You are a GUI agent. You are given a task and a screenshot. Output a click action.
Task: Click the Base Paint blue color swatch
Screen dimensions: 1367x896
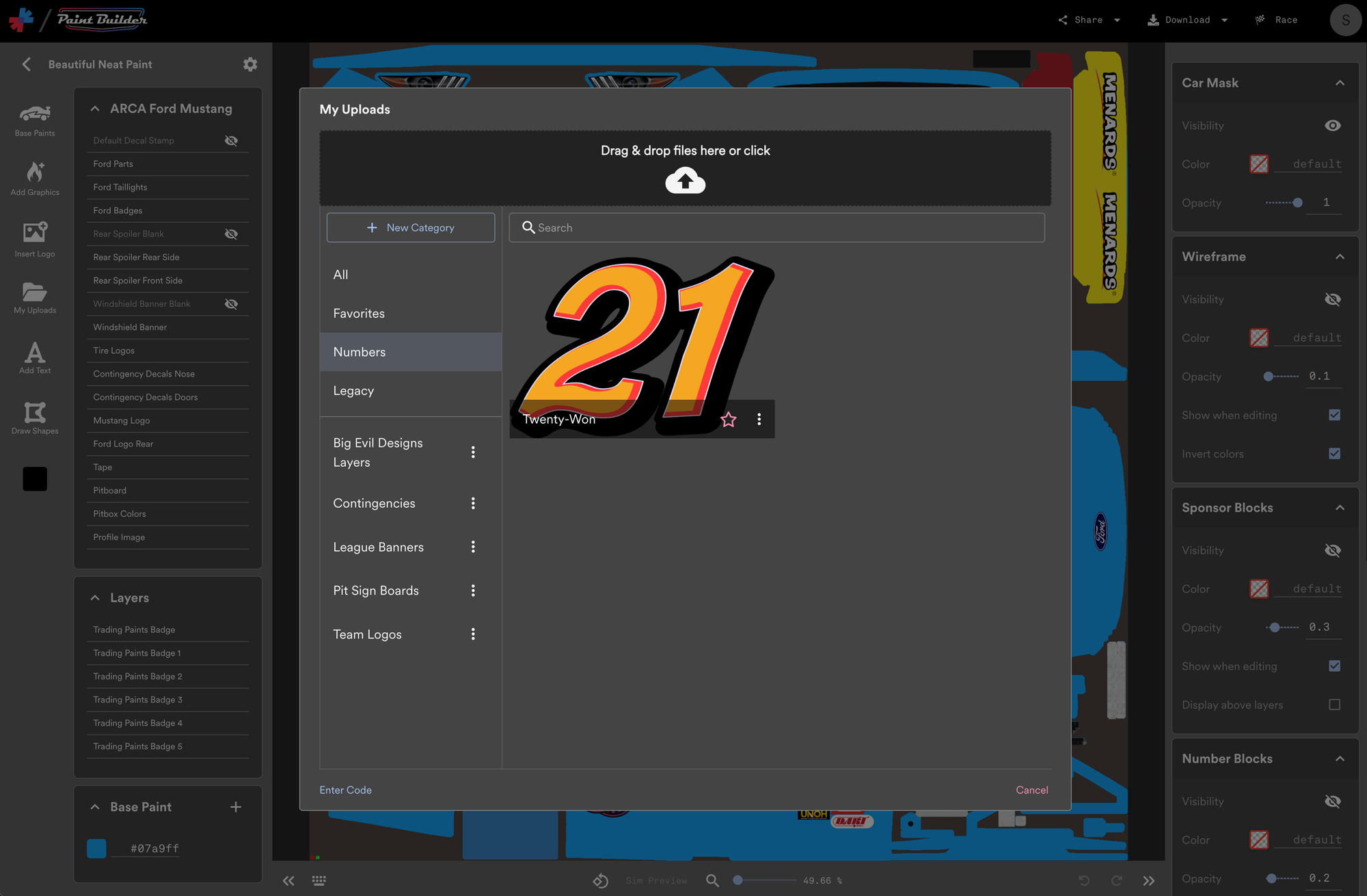coord(96,848)
